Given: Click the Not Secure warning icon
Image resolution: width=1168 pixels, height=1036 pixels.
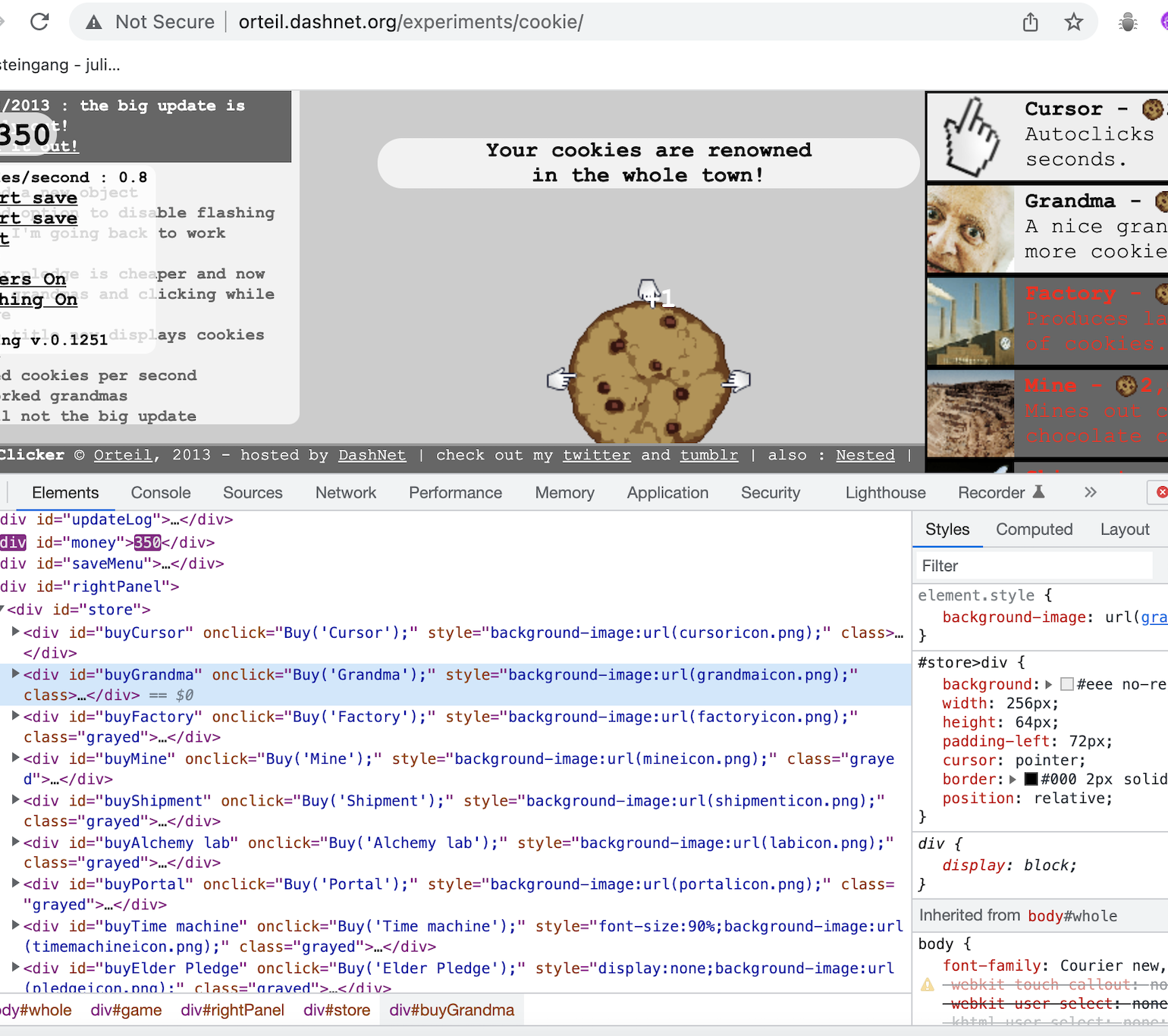Looking at the screenshot, I should (x=94, y=23).
